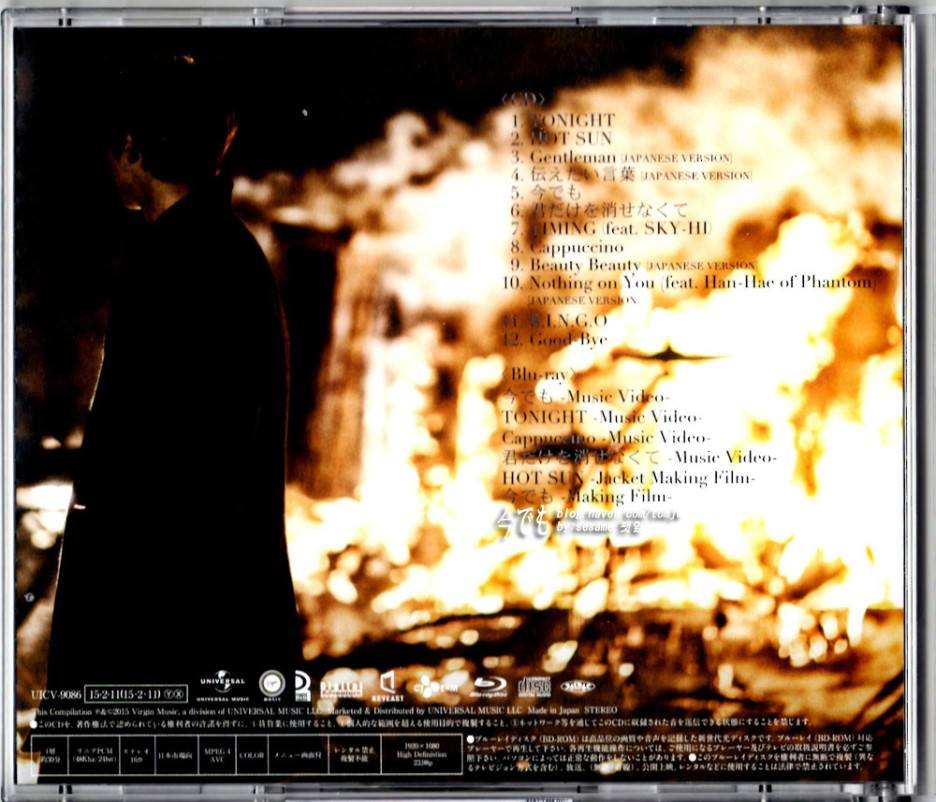
Task: Click the Compact Disc Digital Audio logo
Action: pos(534,687)
